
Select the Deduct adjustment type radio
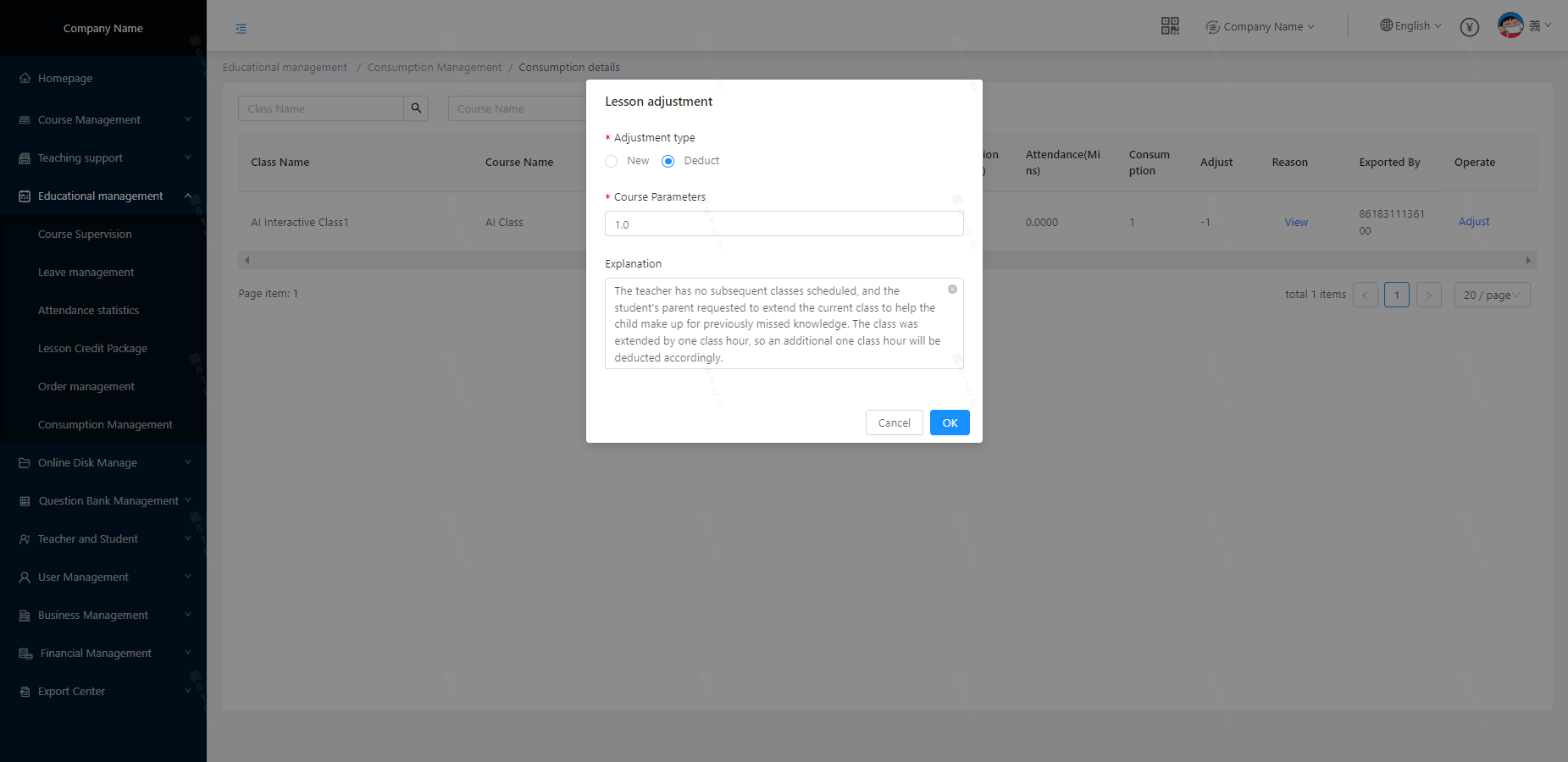[668, 161]
